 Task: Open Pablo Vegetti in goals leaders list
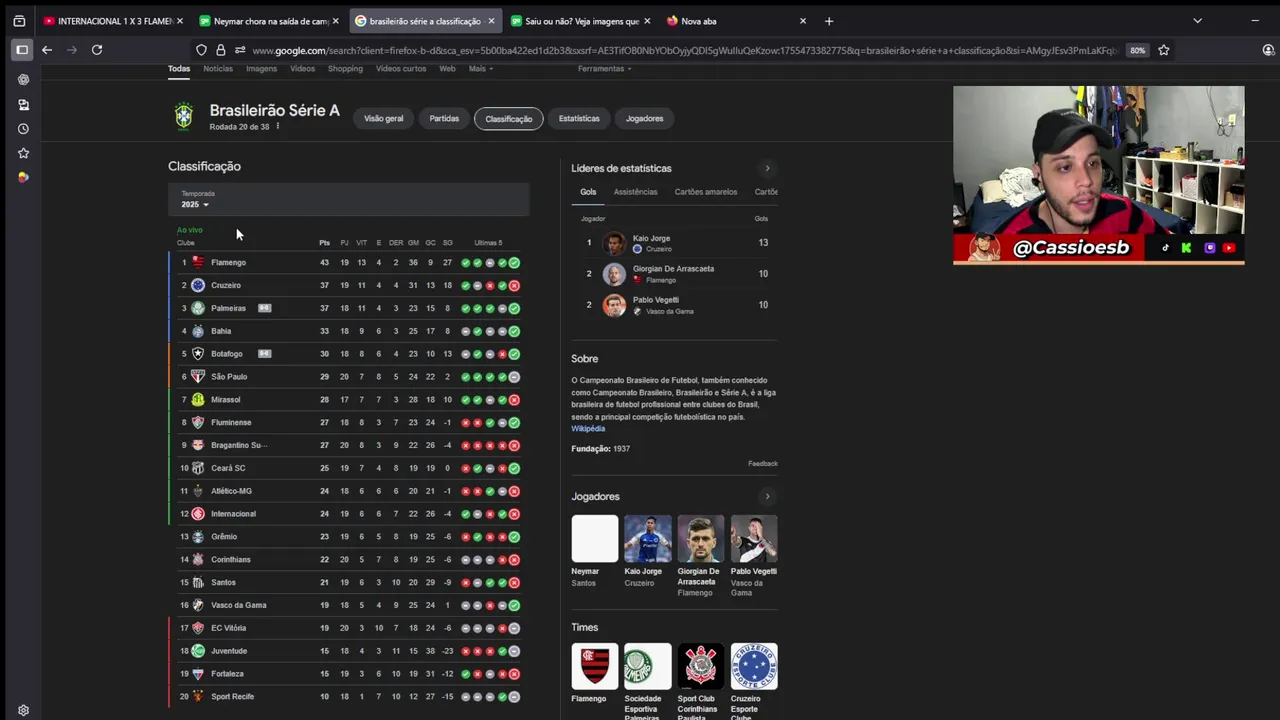[675, 305]
